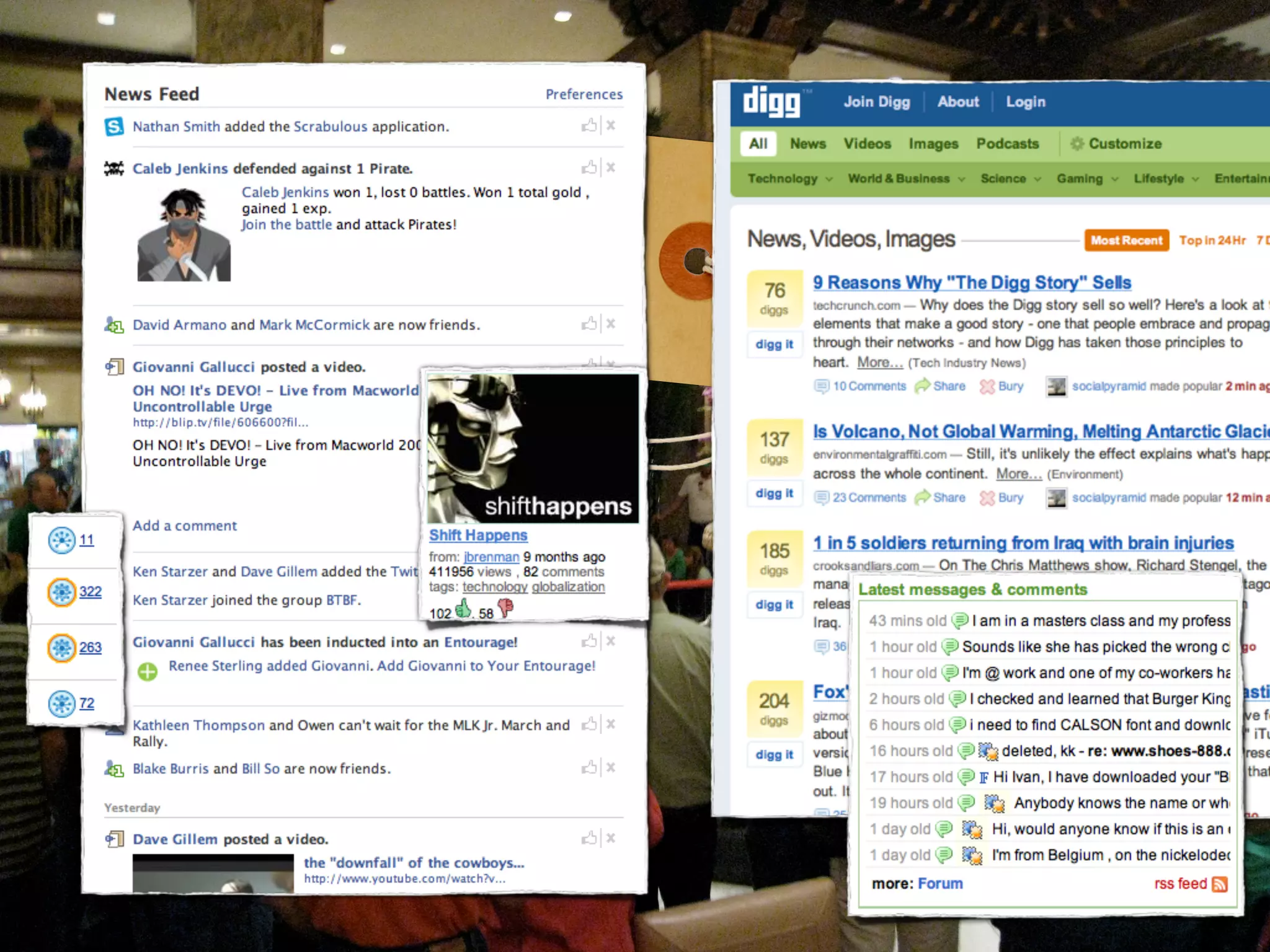
Task: Click green plus icon to add Entourage
Action: [x=148, y=672]
